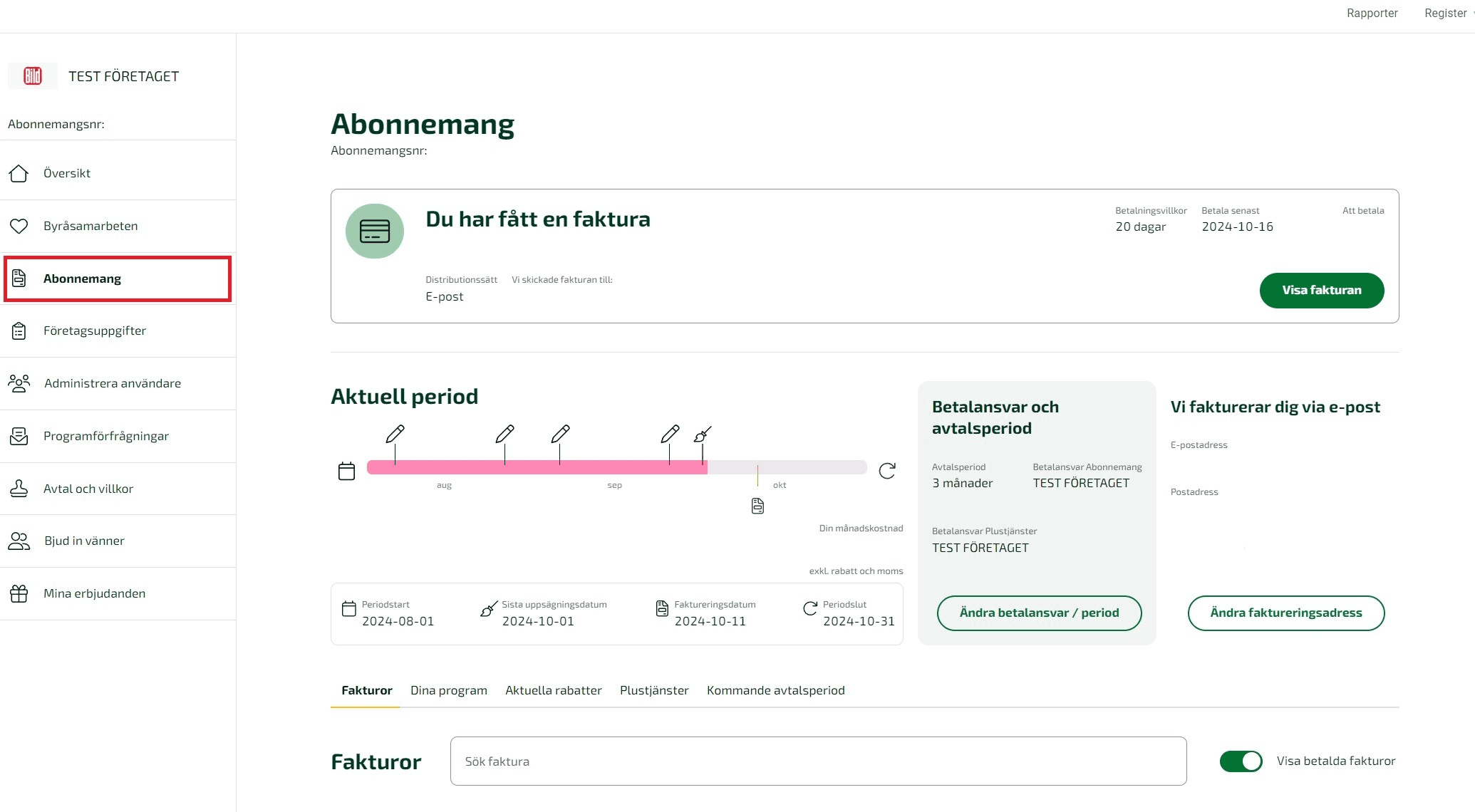Click the stamp icon next to Avtal och villkor
This screenshot has height=812, width=1475.
[19, 489]
